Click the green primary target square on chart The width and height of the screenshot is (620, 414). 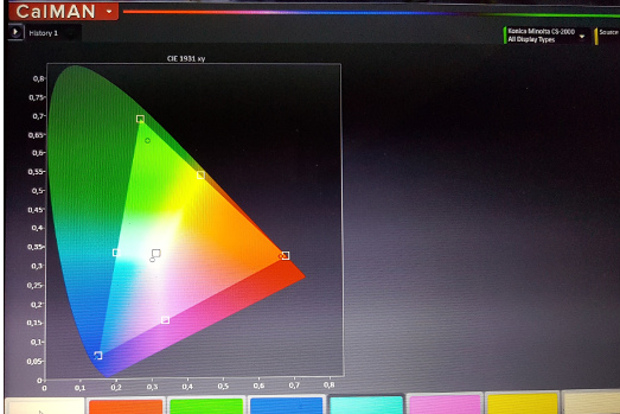pos(140,119)
